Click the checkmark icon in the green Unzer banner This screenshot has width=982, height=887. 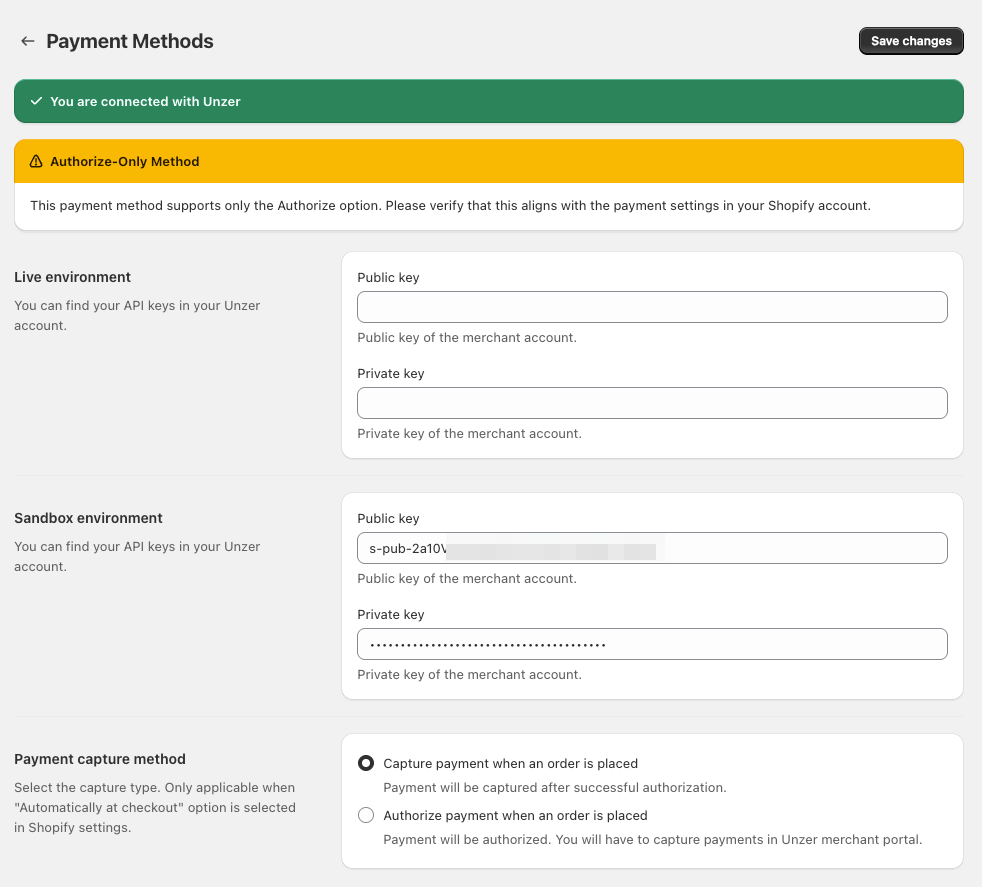coord(36,101)
